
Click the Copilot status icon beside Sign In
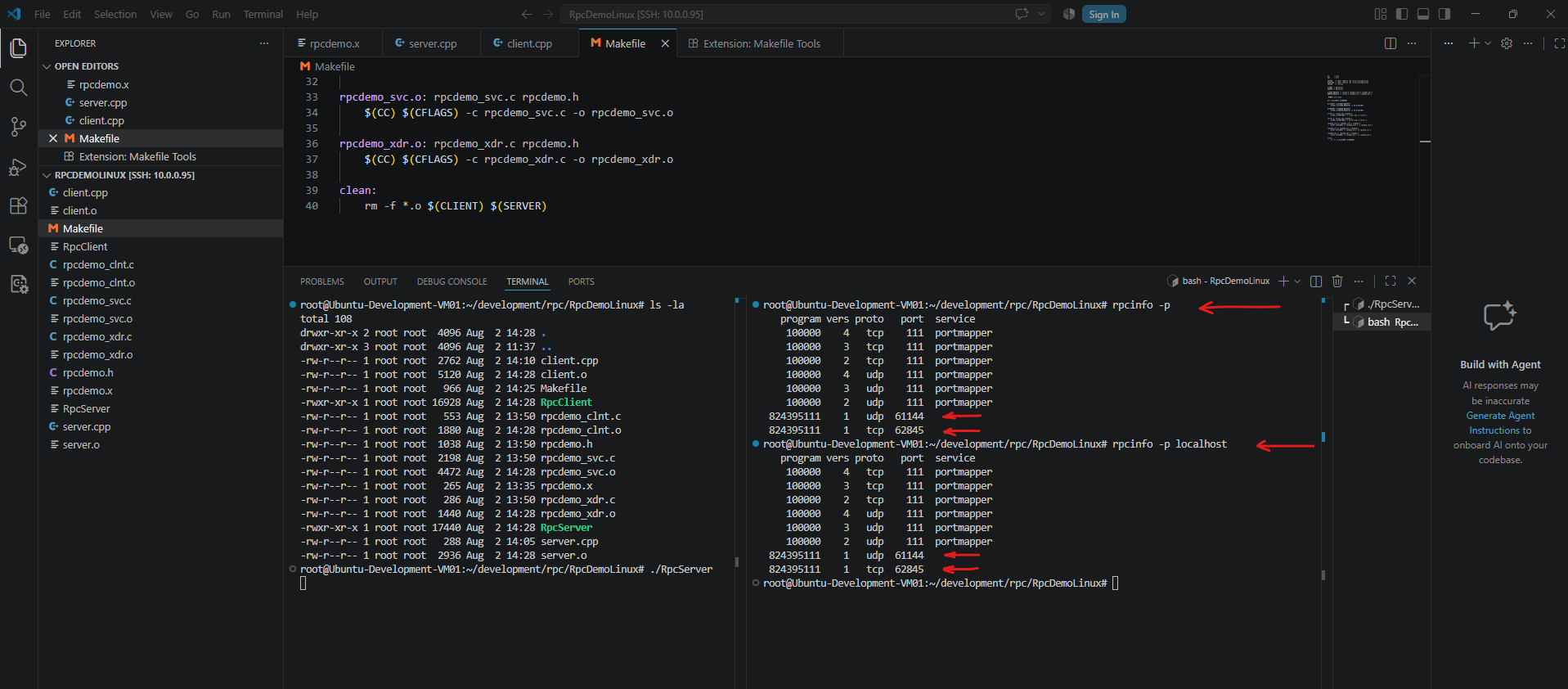pyautogui.click(x=1069, y=14)
